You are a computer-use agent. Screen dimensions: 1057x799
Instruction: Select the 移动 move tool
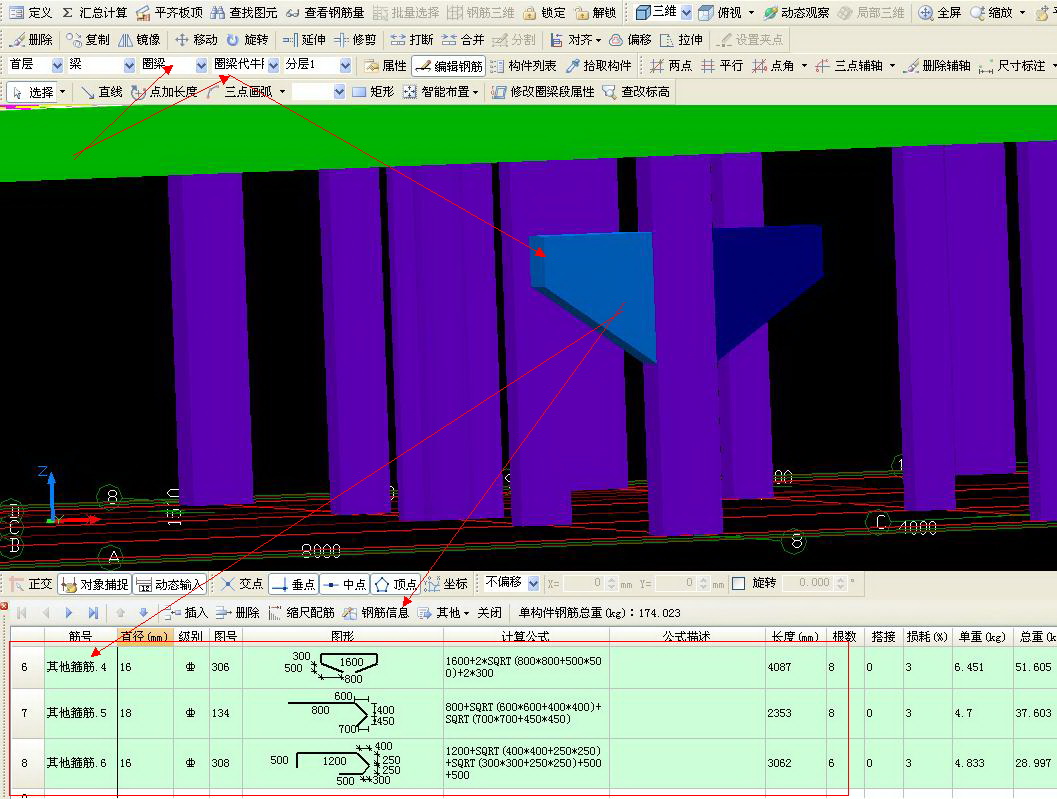click(x=196, y=40)
